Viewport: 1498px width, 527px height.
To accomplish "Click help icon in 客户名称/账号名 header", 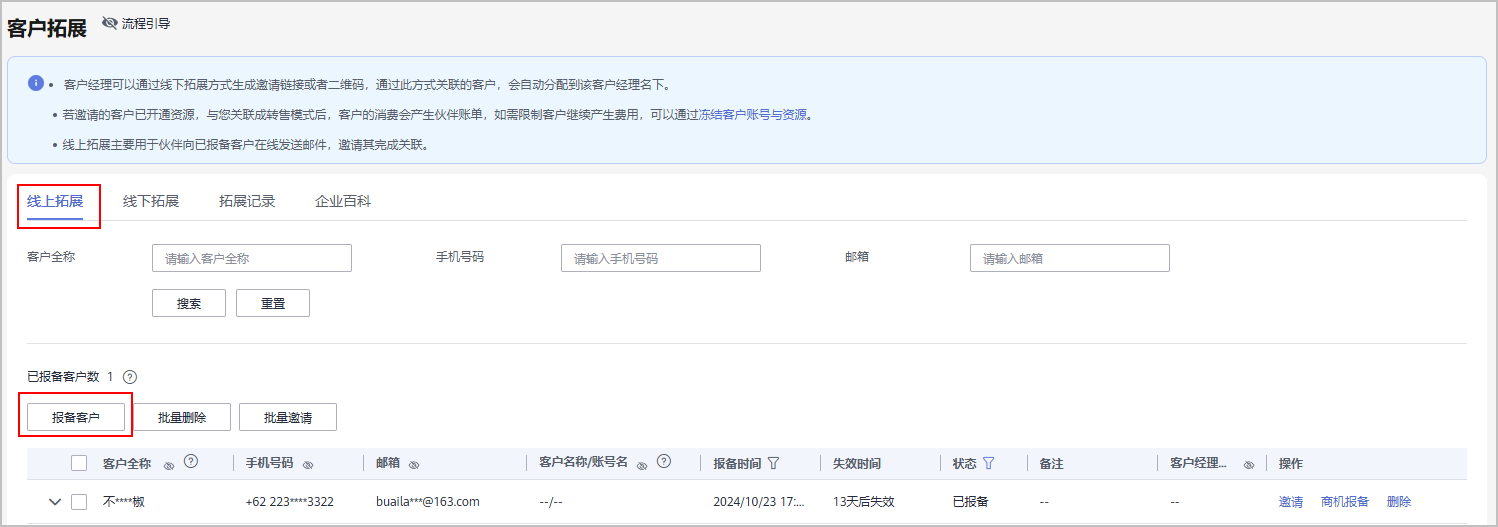I will (663, 462).
